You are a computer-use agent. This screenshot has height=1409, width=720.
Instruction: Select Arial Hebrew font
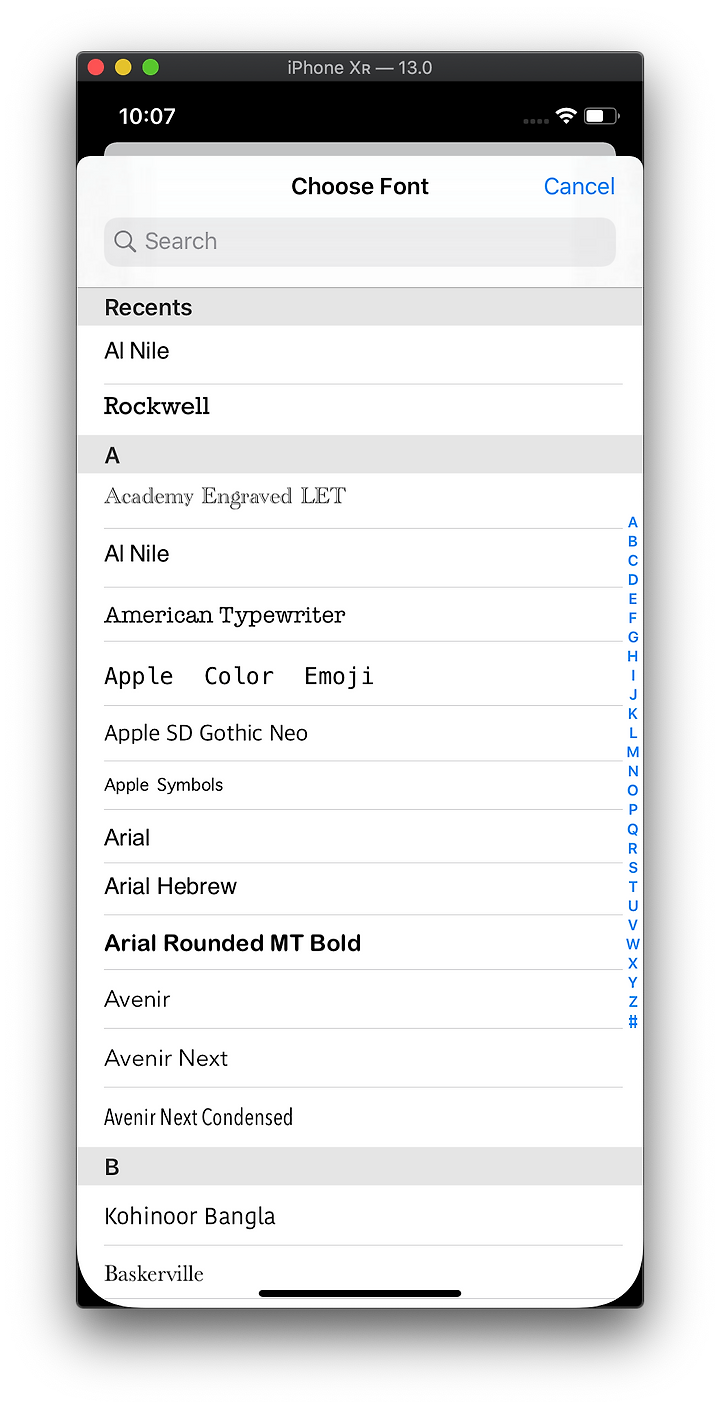tap(360, 889)
